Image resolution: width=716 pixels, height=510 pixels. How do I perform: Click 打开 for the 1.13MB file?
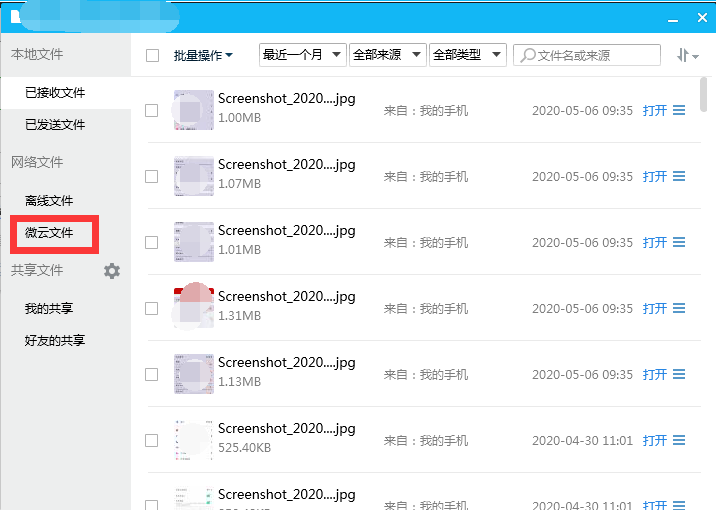(x=655, y=374)
